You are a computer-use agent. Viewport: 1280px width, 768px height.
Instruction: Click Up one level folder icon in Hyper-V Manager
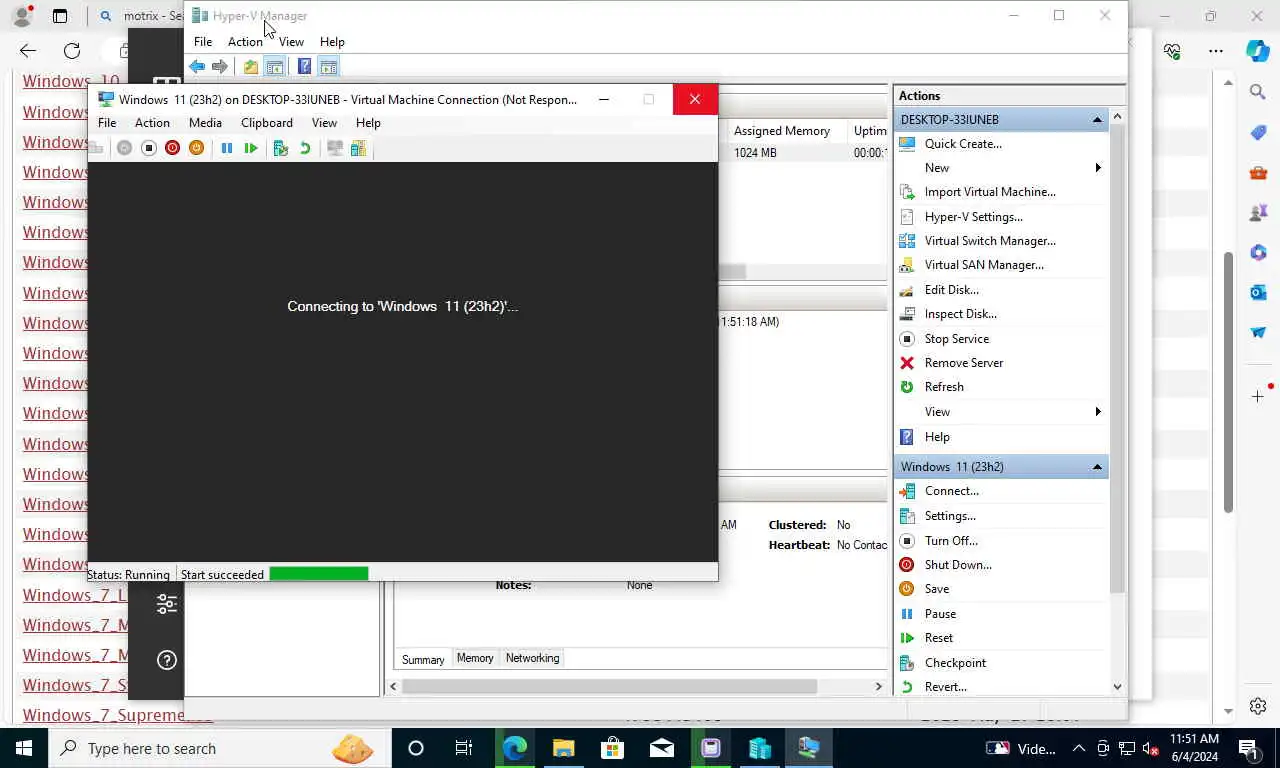250,67
